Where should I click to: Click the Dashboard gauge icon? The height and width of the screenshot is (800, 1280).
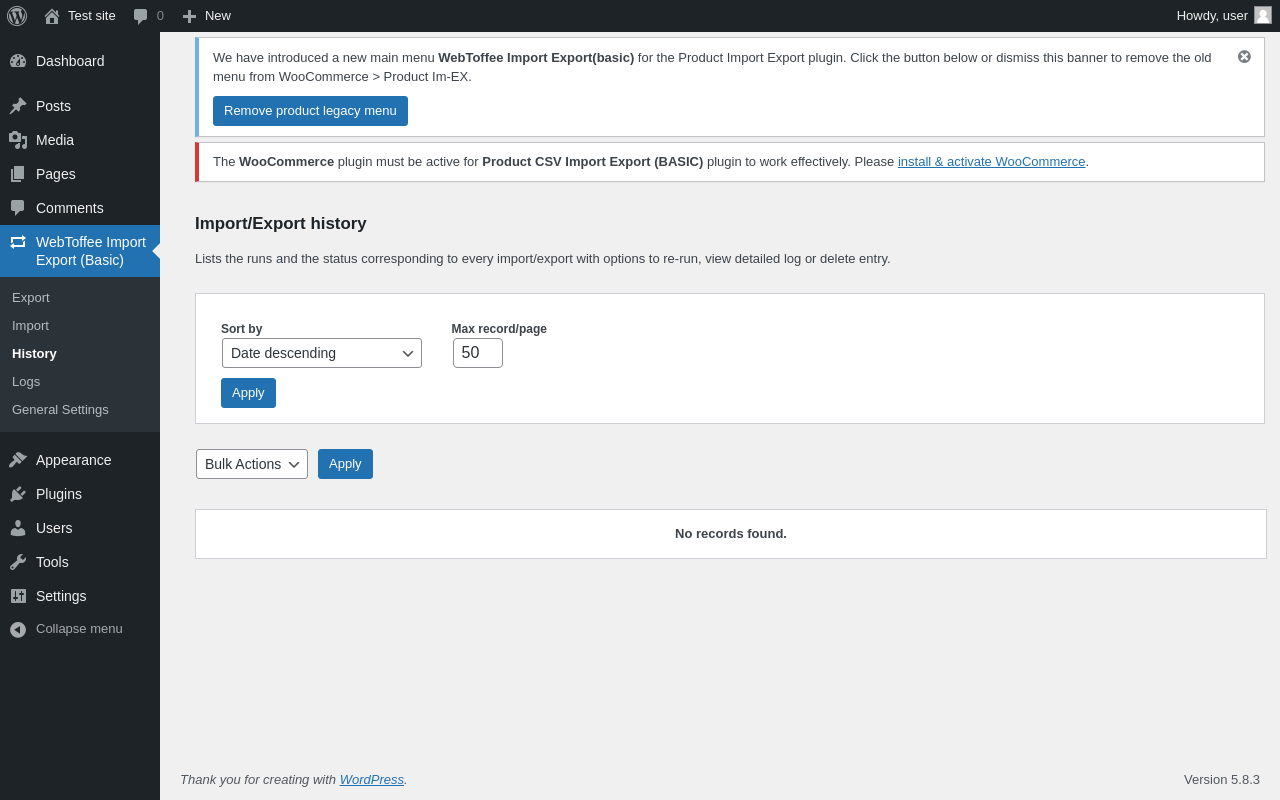[18, 61]
